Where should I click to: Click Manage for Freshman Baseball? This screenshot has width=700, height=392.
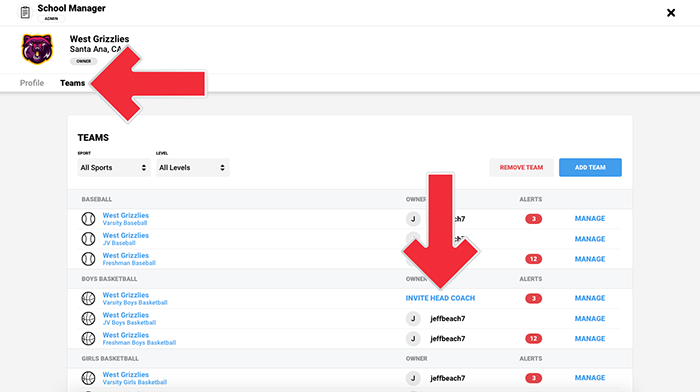(590, 259)
